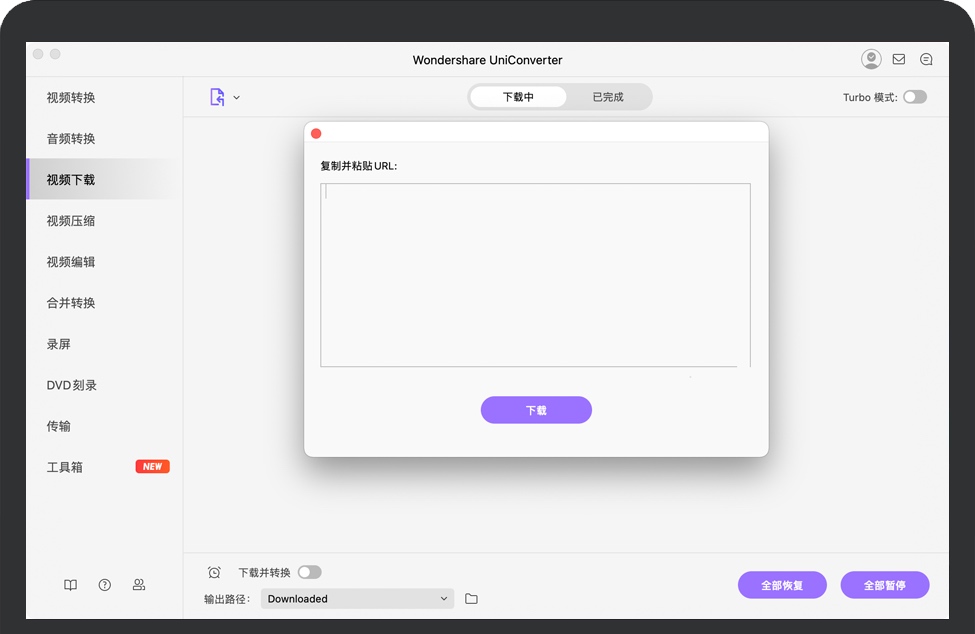Image resolution: width=975 pixels, height=634 pixels.
Task: Open the mail messages icon
Action: 899,60
